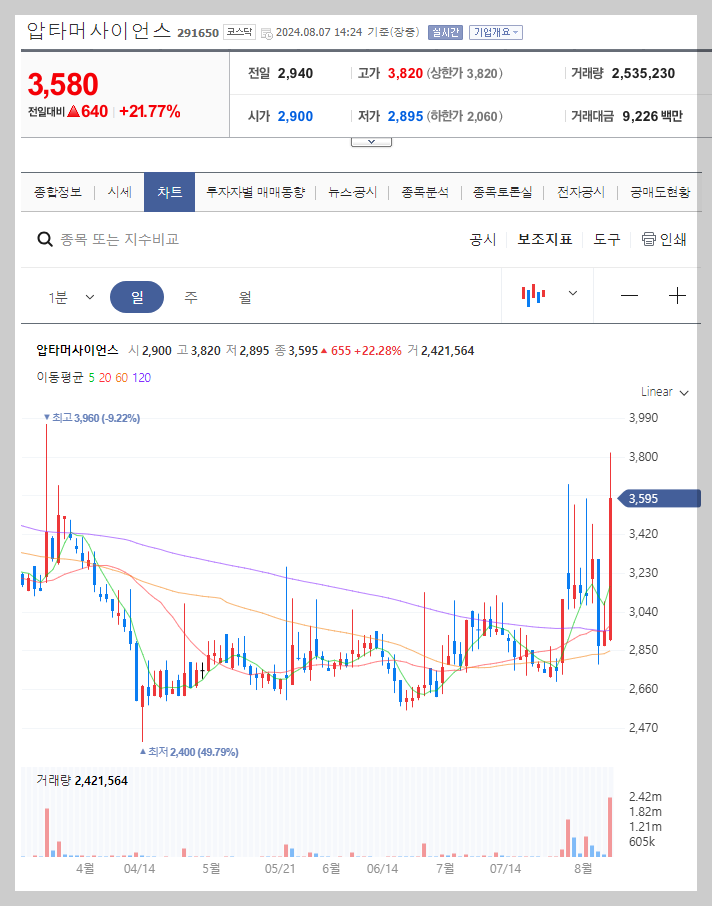The height and width of the screenshot is (906, 712).
Task: Click the 거래량 value 2,535,230
Action: 643,73
